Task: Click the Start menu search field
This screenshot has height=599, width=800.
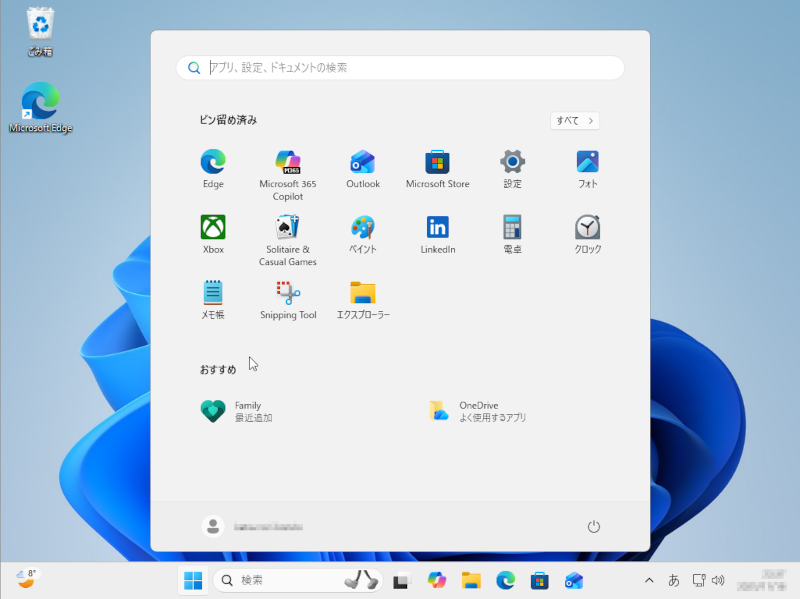Action: point(400,67)
